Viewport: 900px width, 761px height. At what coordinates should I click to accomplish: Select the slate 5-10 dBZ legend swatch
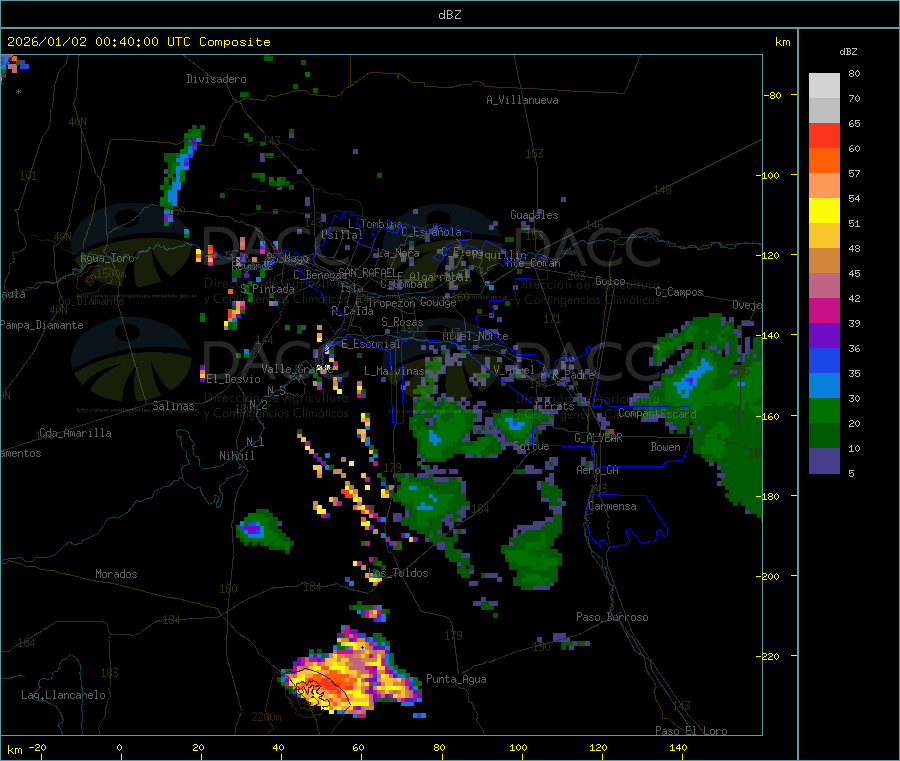point(824,461)
